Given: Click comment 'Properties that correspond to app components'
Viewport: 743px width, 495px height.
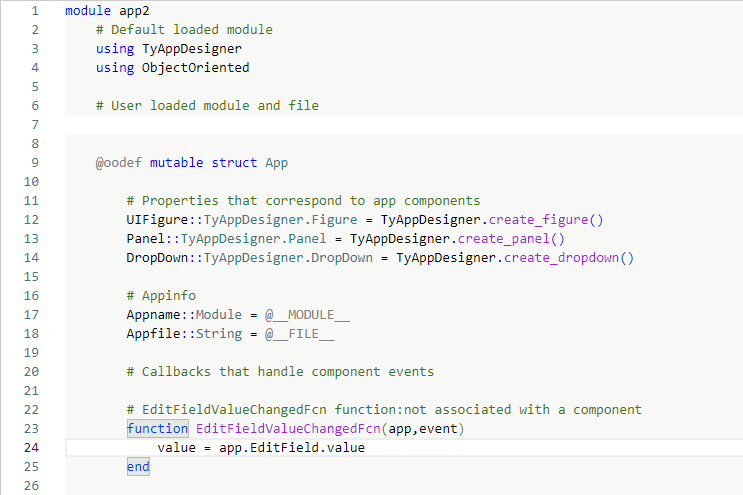Looking at the screenshot, I should pyautogui.click(x=303, y=201).
